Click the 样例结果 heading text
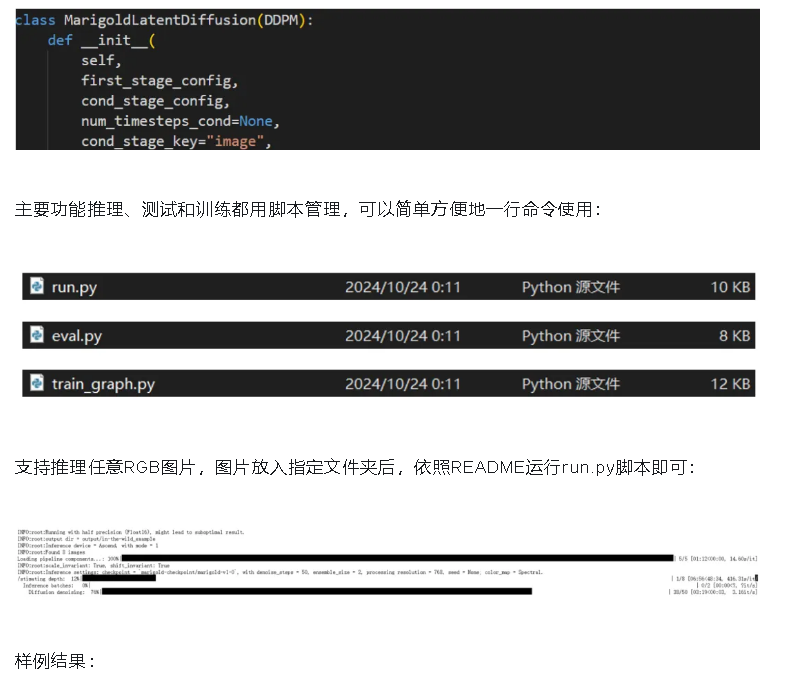The height and width of the screenshot is (690, 793). [55, 662]
